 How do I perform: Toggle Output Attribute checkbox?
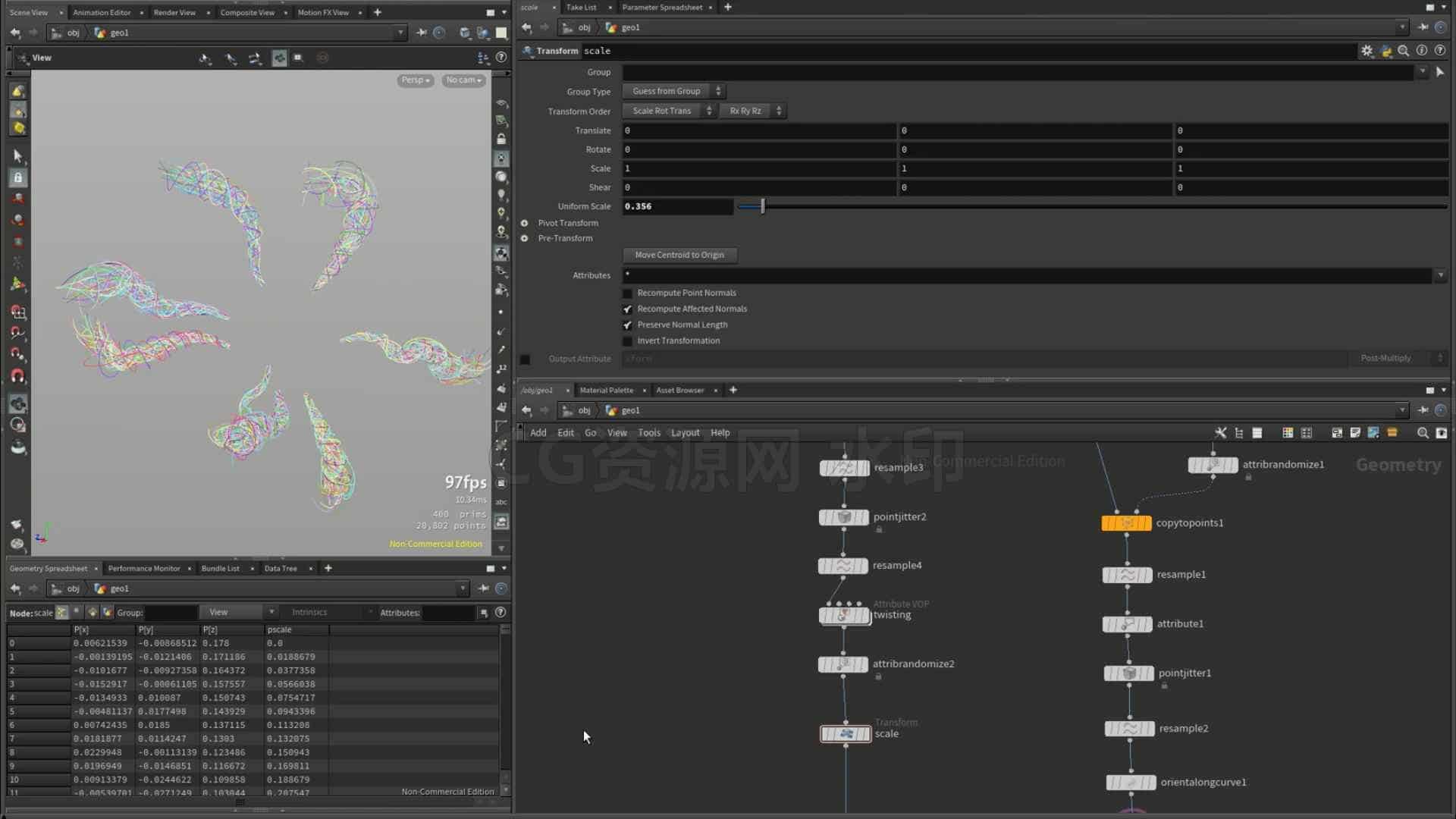coord(525,359)
